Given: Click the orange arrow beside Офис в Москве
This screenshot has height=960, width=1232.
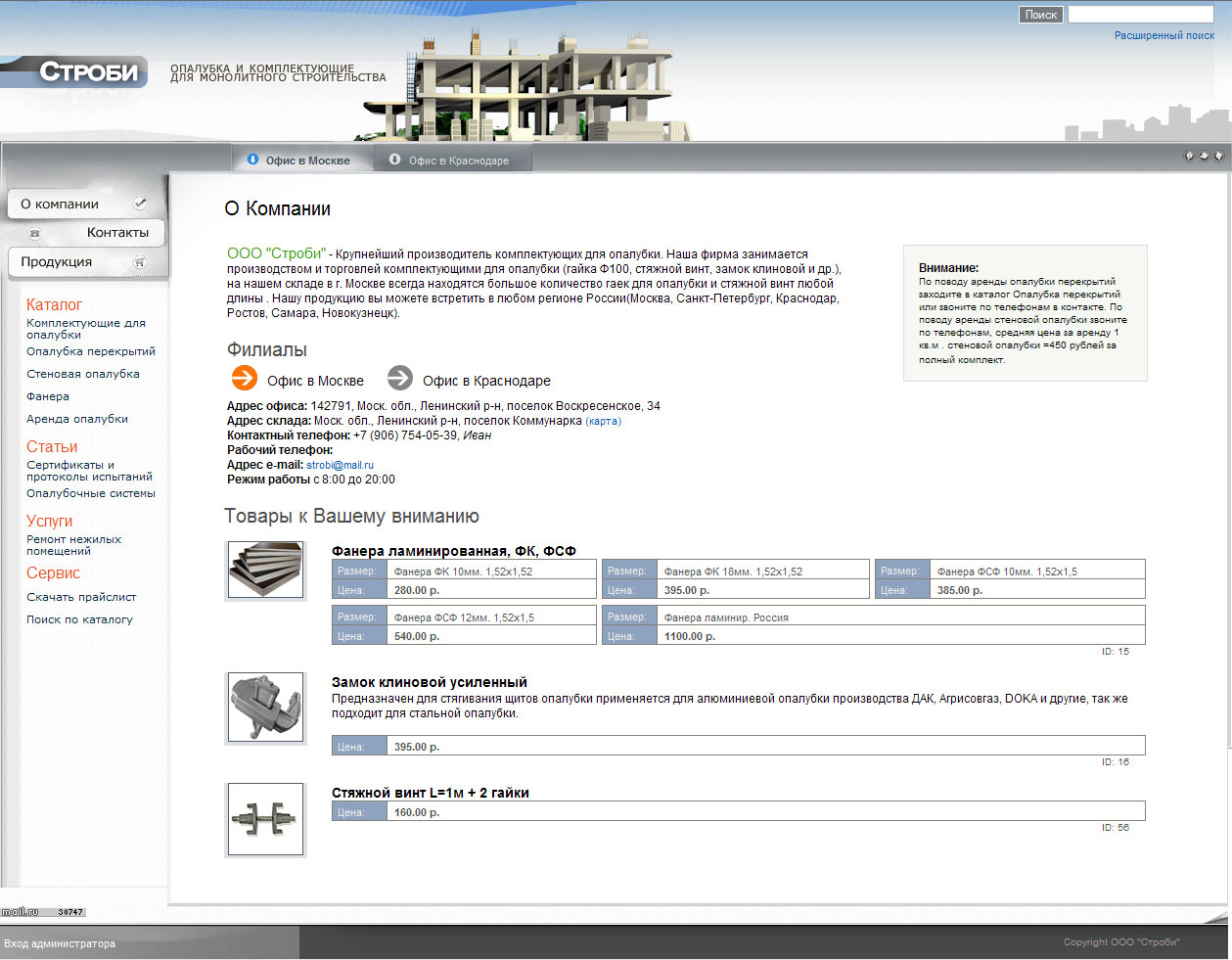Looking at the screenshot, I should (244, 378).
